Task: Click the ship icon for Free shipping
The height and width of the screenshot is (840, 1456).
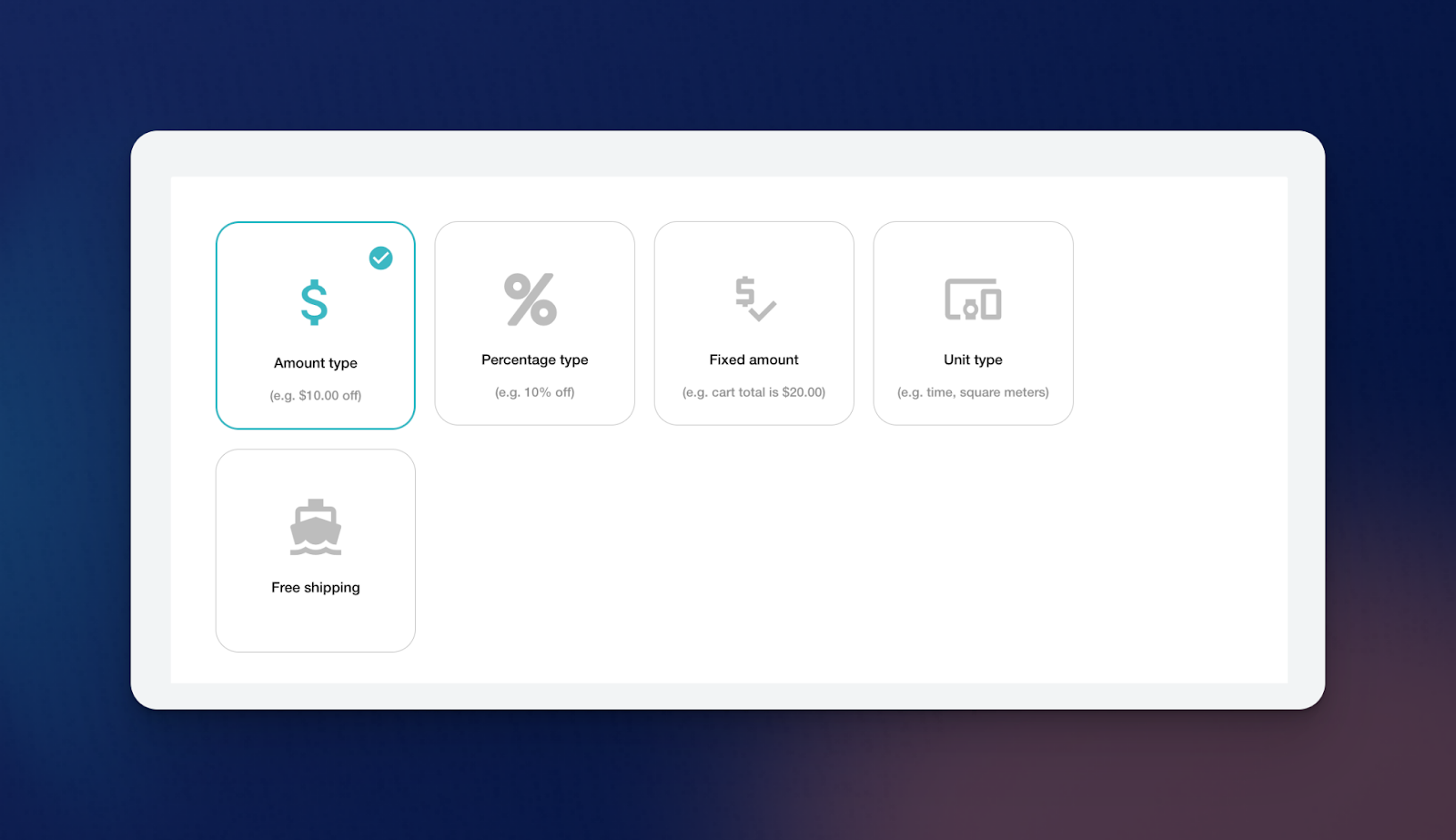Action: (x=316, y=527)
